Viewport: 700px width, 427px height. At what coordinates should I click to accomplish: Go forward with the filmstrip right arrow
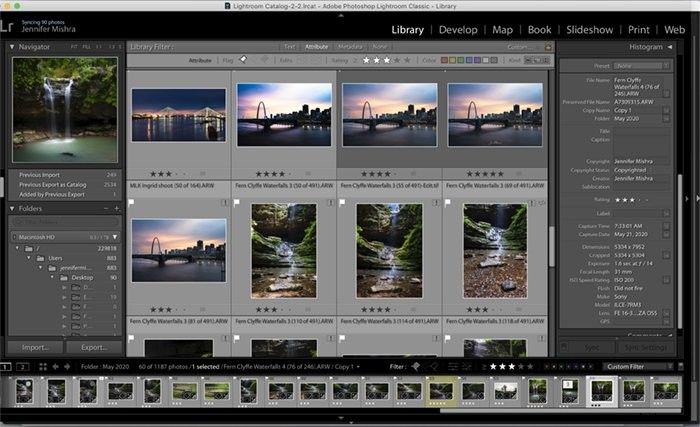[x=67, y=367]
